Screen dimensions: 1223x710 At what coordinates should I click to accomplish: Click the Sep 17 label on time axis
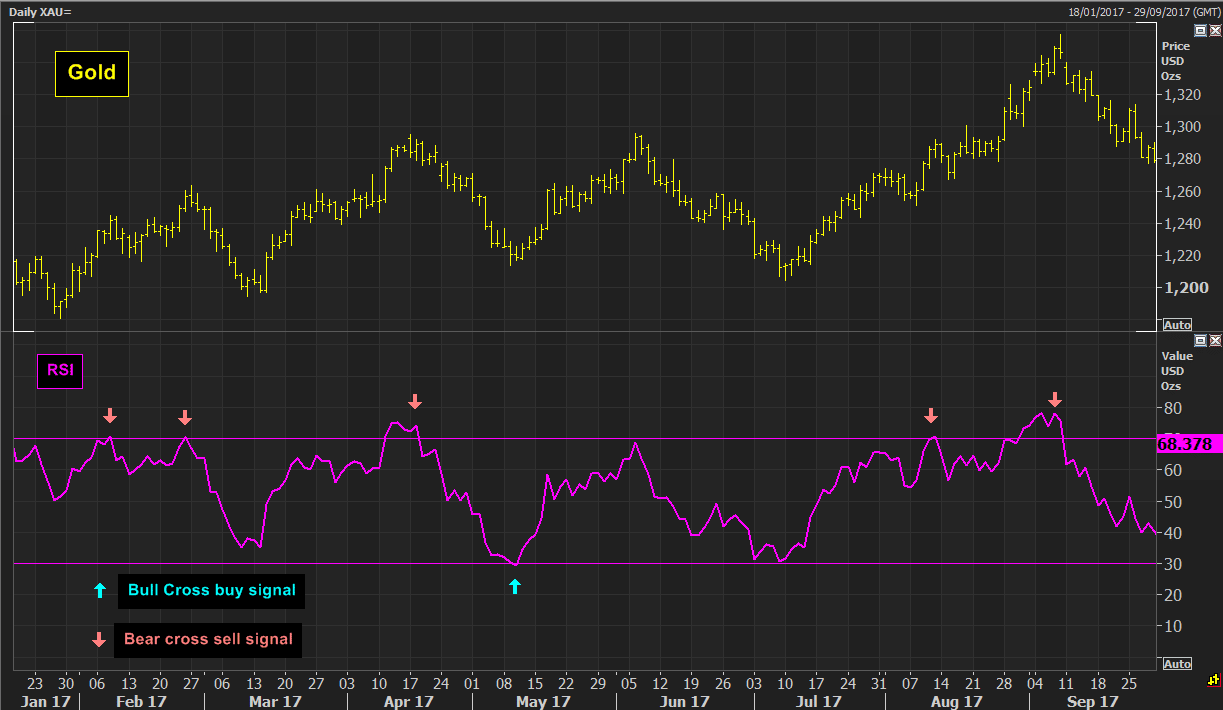(x=1084, y=702)
